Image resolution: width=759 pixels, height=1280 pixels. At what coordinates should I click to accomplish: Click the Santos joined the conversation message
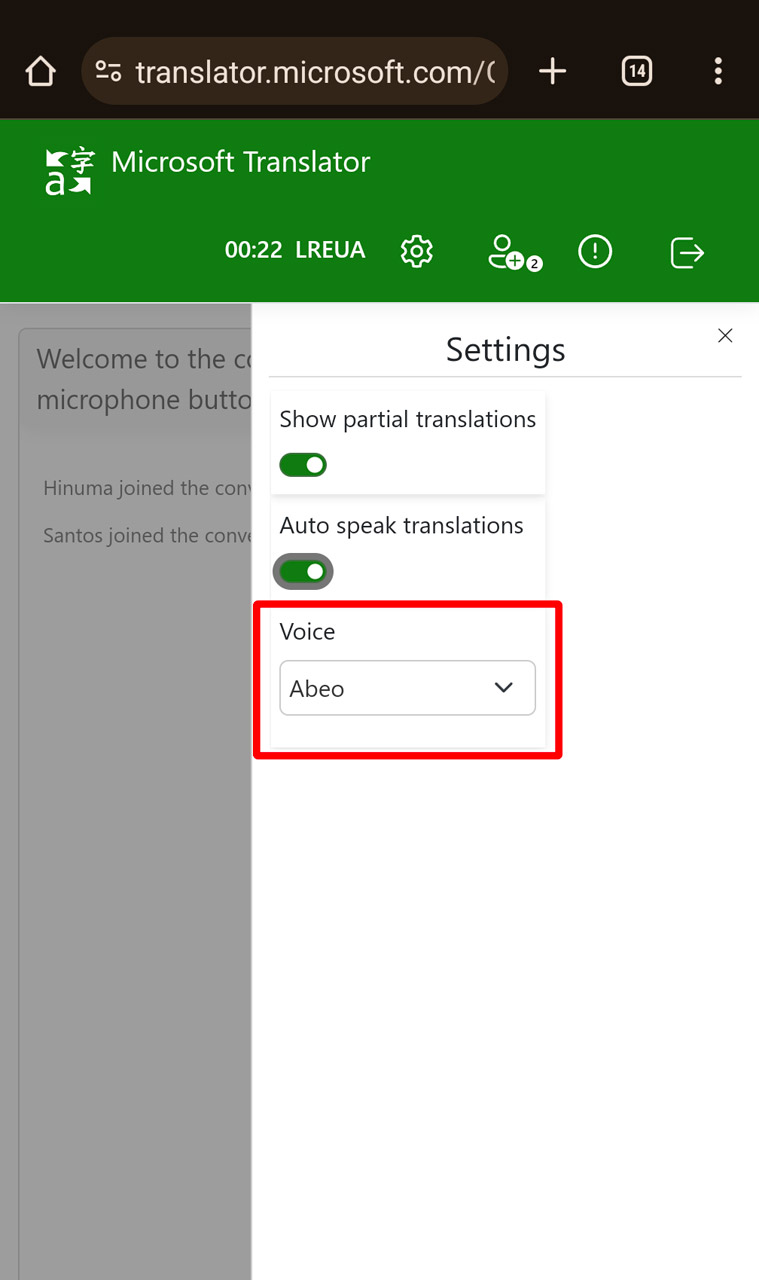coord(147,535)
